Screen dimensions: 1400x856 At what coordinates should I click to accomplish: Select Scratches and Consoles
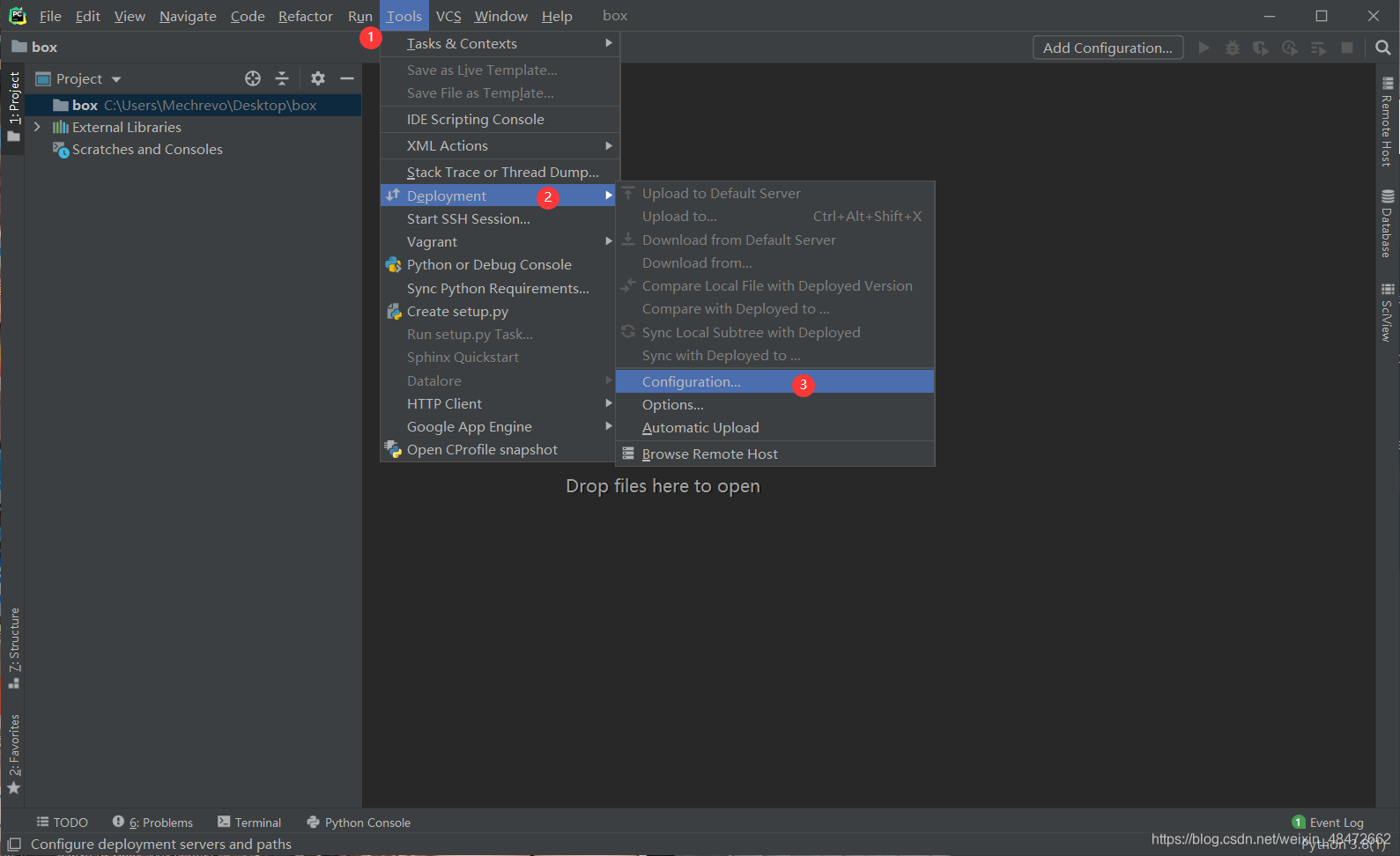(147, 150)
